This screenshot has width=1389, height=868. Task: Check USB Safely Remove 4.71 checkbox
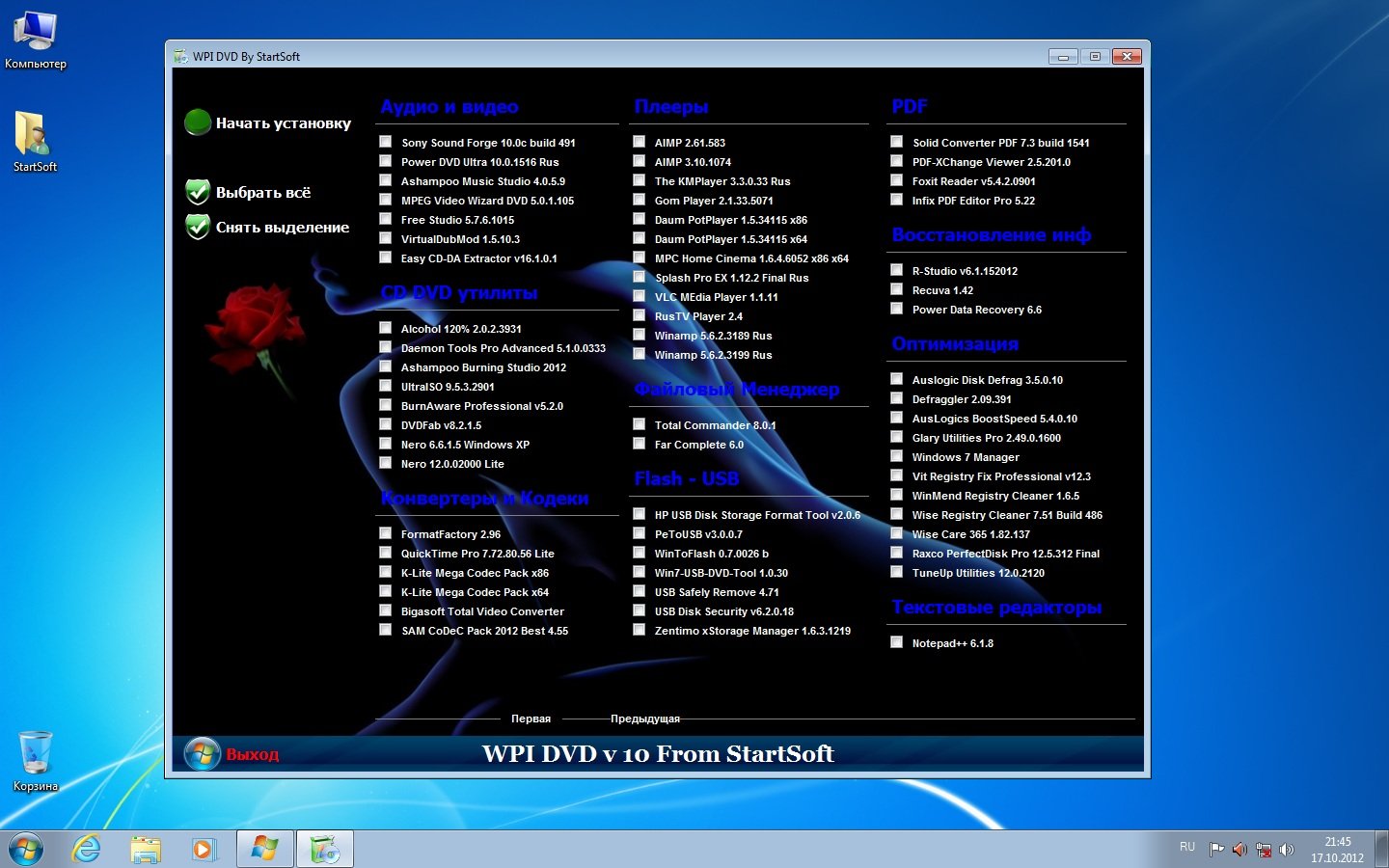[x=639, y=590]
